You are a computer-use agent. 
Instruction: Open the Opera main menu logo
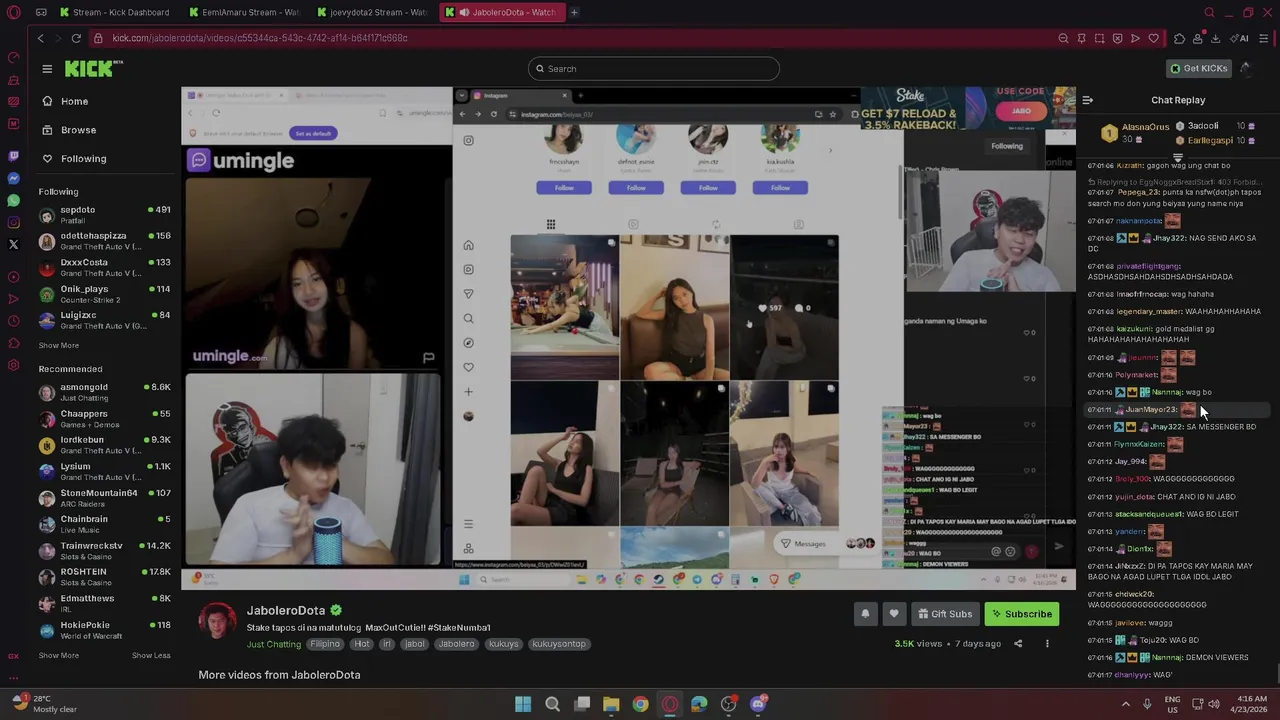coord(13,12)
